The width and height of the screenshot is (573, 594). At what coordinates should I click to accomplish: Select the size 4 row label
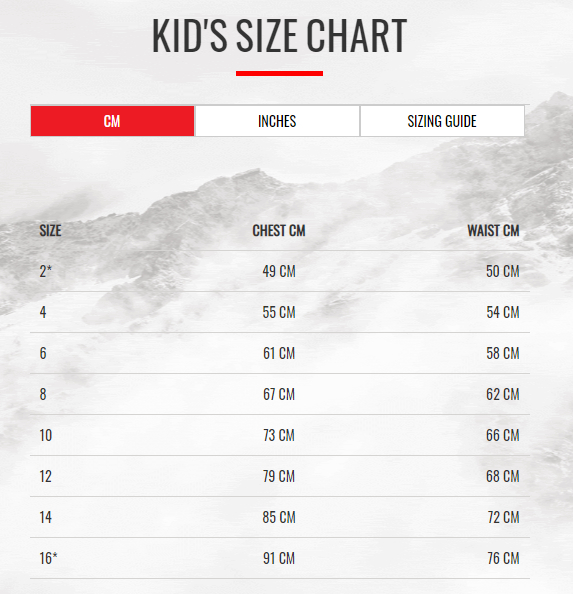point(43,313)
